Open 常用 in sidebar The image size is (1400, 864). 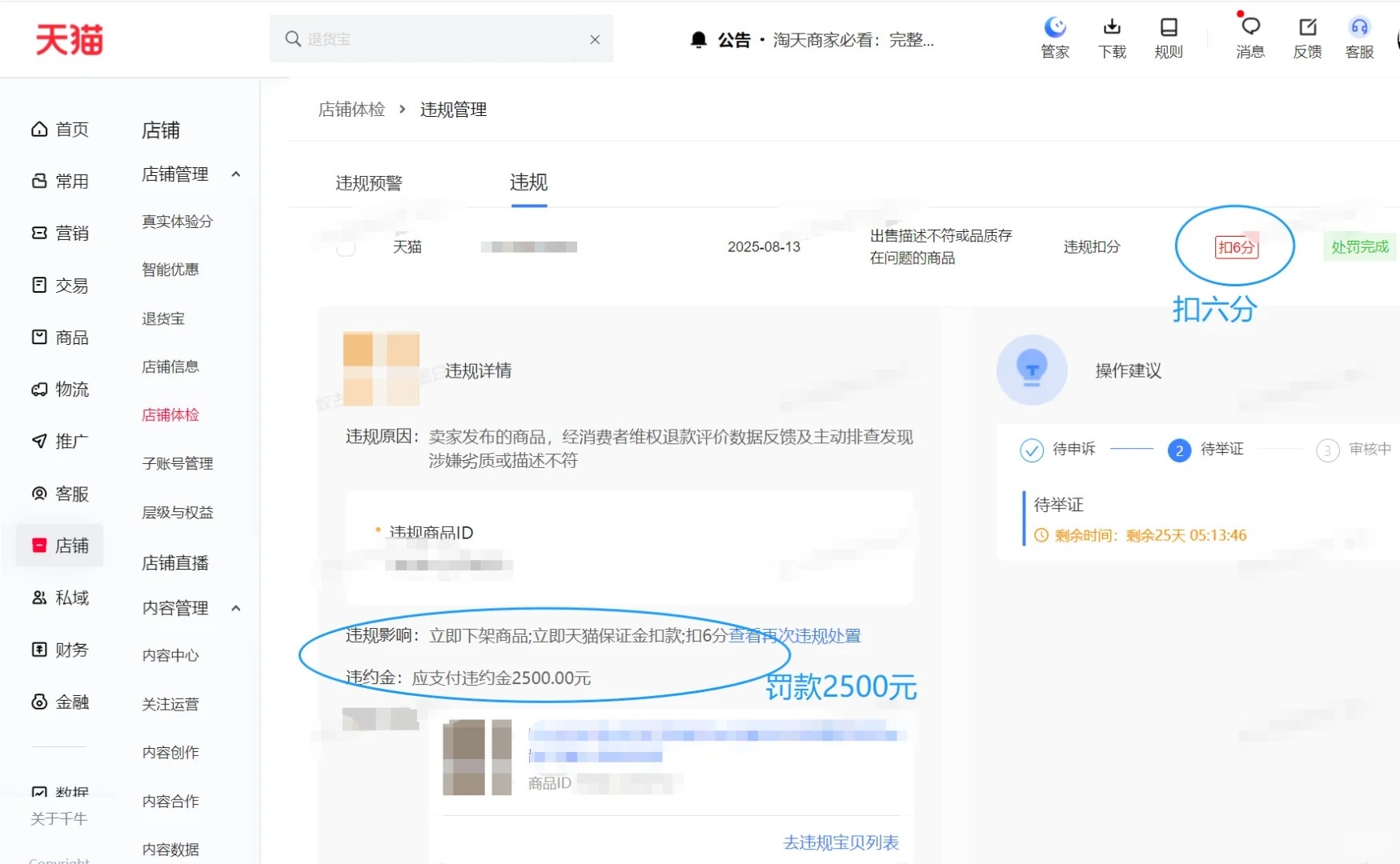point(60,182)
